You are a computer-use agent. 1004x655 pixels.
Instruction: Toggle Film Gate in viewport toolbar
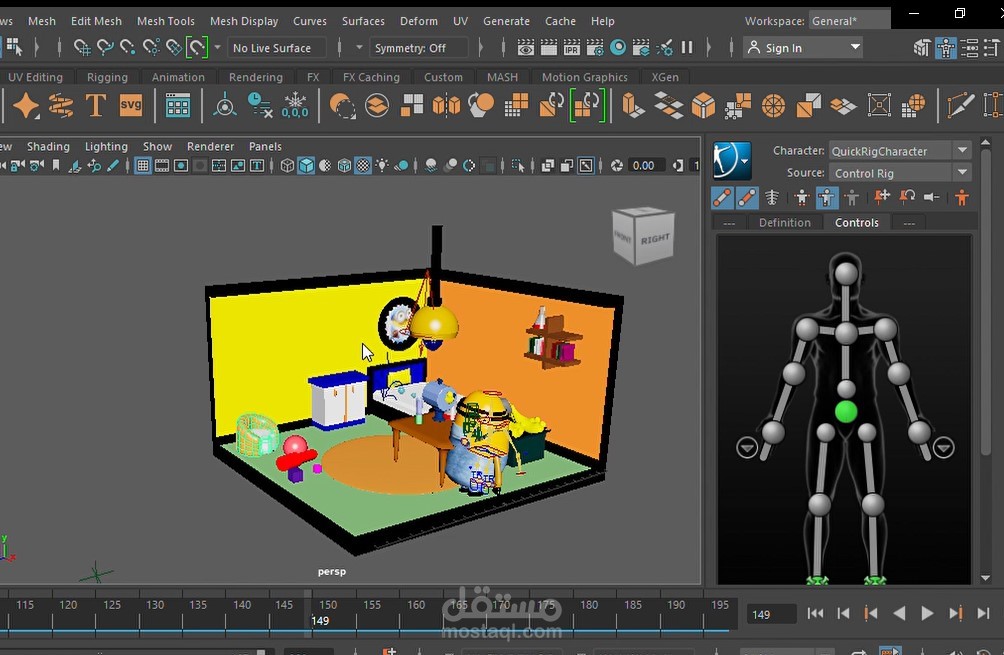[162, 166]
